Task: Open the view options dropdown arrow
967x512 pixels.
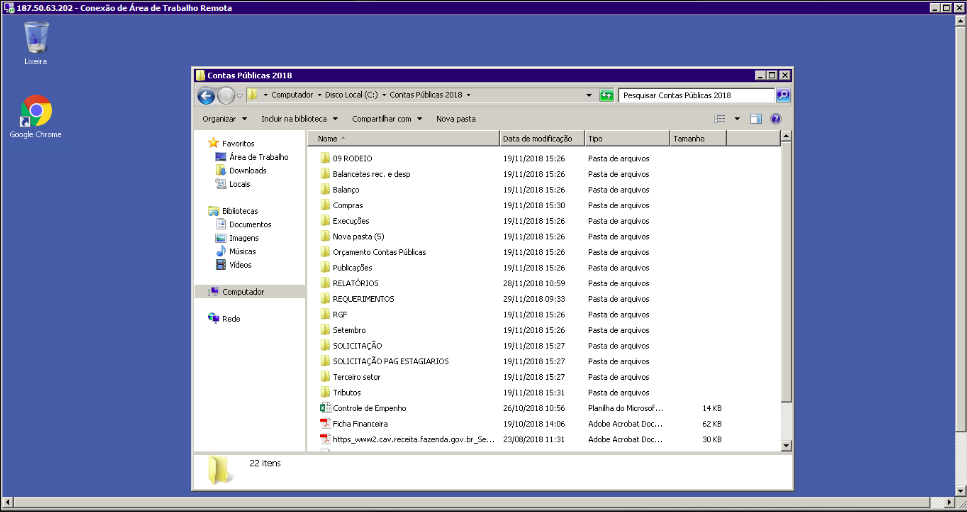Action: [x=737, y=119]
